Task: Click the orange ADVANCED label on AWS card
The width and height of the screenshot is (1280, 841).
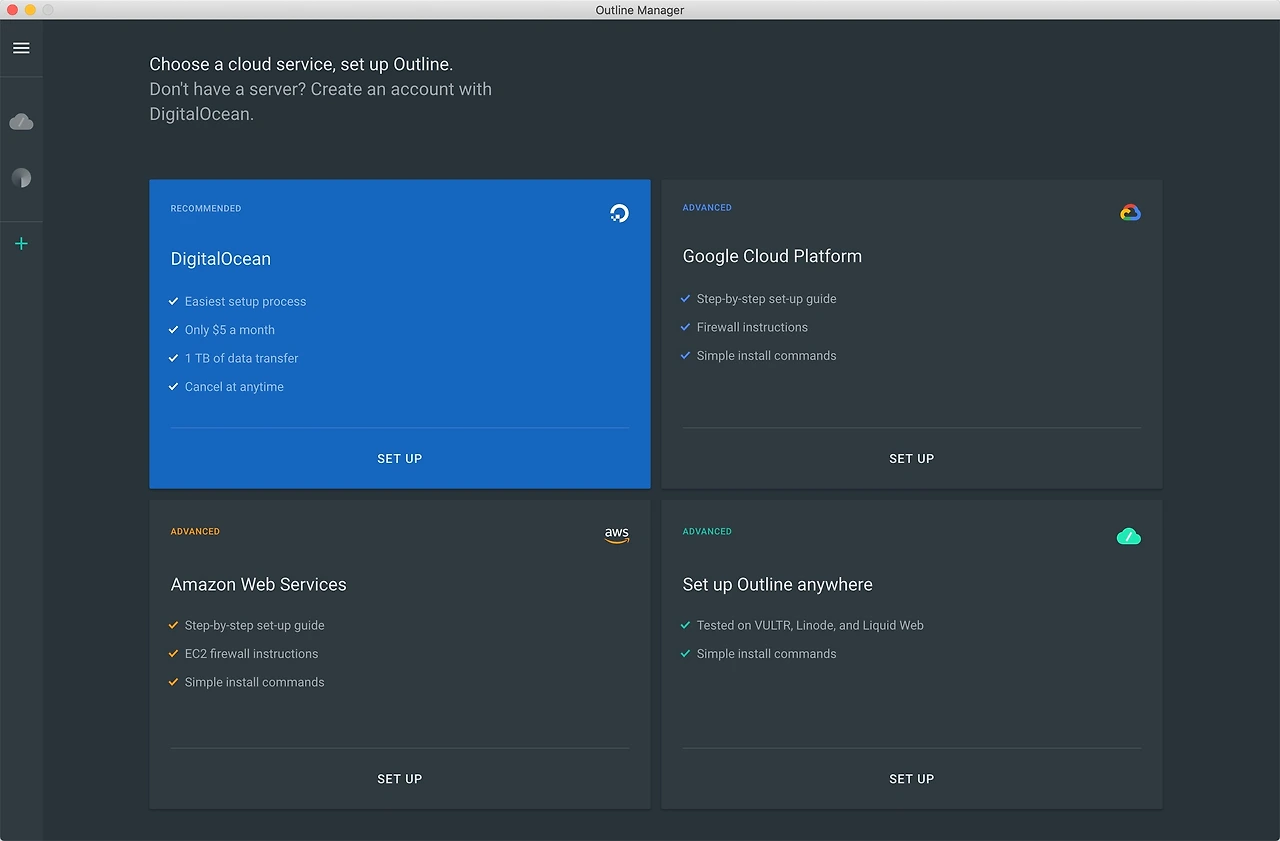Action: (195, 532)
